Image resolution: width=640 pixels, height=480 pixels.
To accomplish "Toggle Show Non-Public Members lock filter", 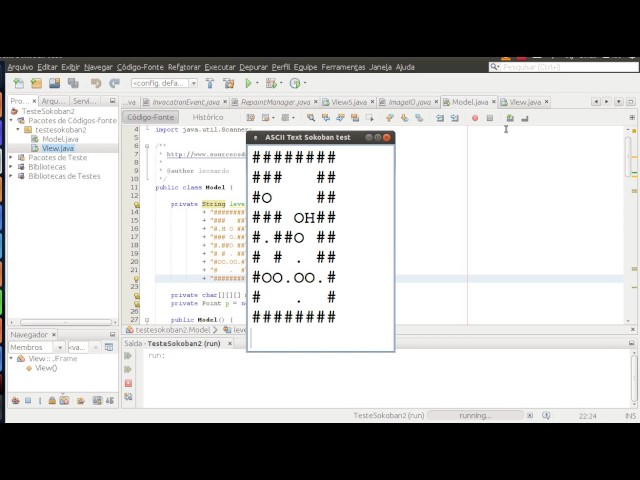I will [x=52, y=401].
